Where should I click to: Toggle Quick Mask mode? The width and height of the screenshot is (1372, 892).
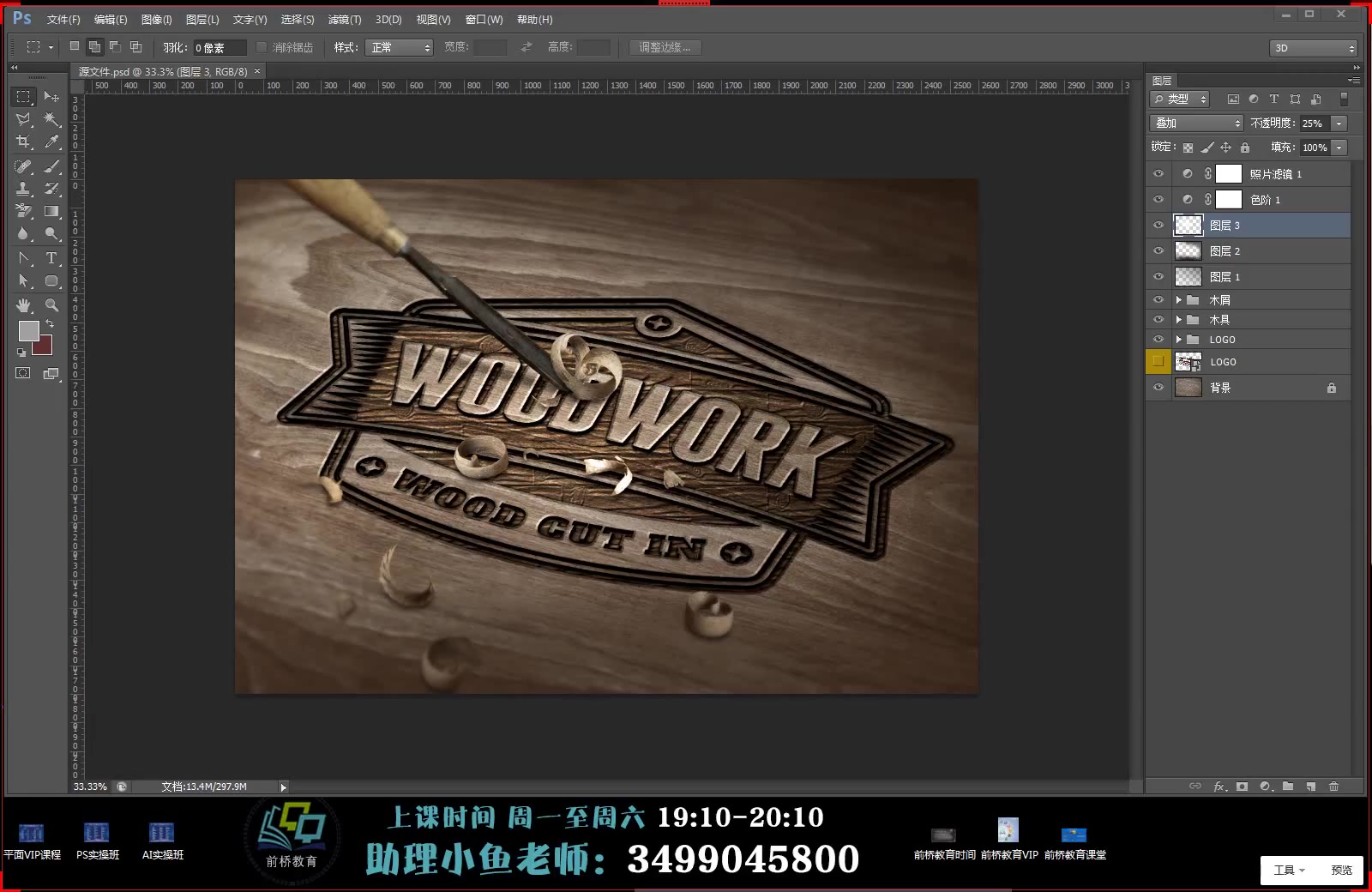pos(23,373)
